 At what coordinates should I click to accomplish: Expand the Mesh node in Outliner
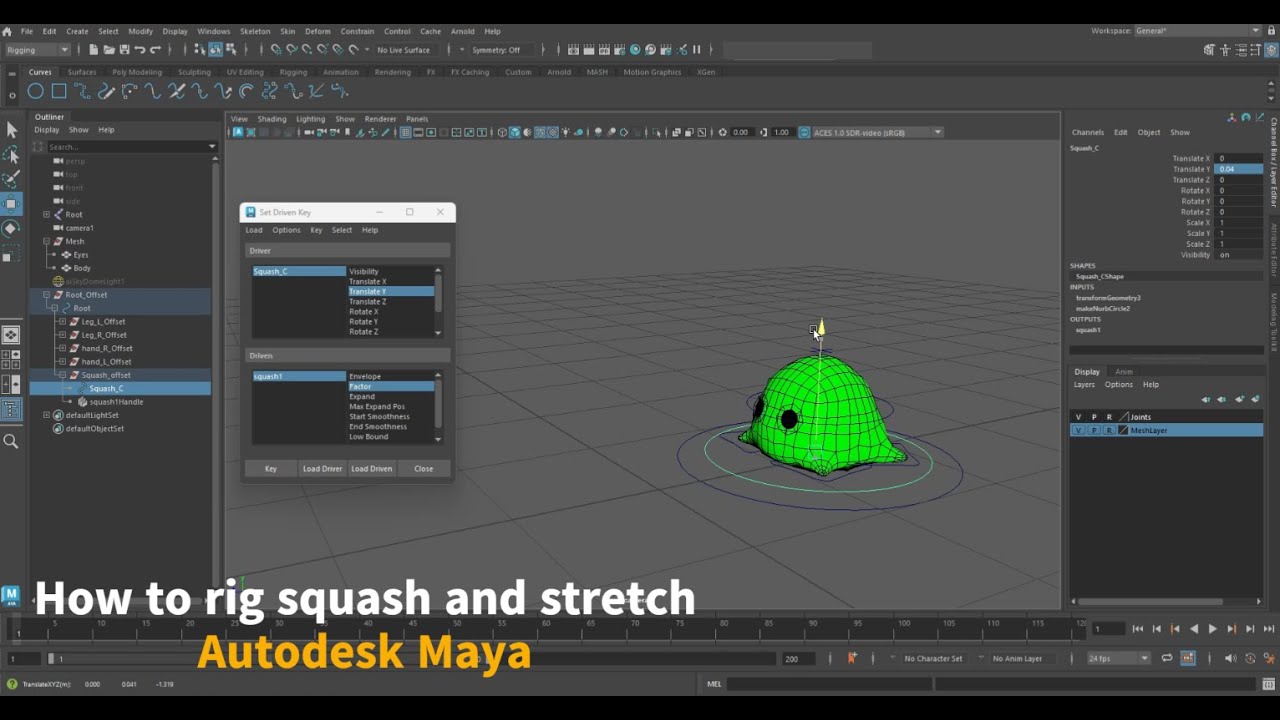pos(46,241)
